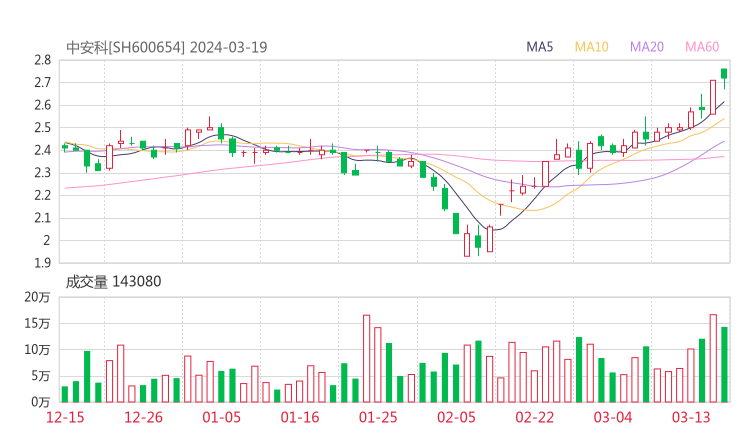Screen dimensions: 740x440
Task: Select the 12-15 date on x-axis
Action: click(66, 417)
